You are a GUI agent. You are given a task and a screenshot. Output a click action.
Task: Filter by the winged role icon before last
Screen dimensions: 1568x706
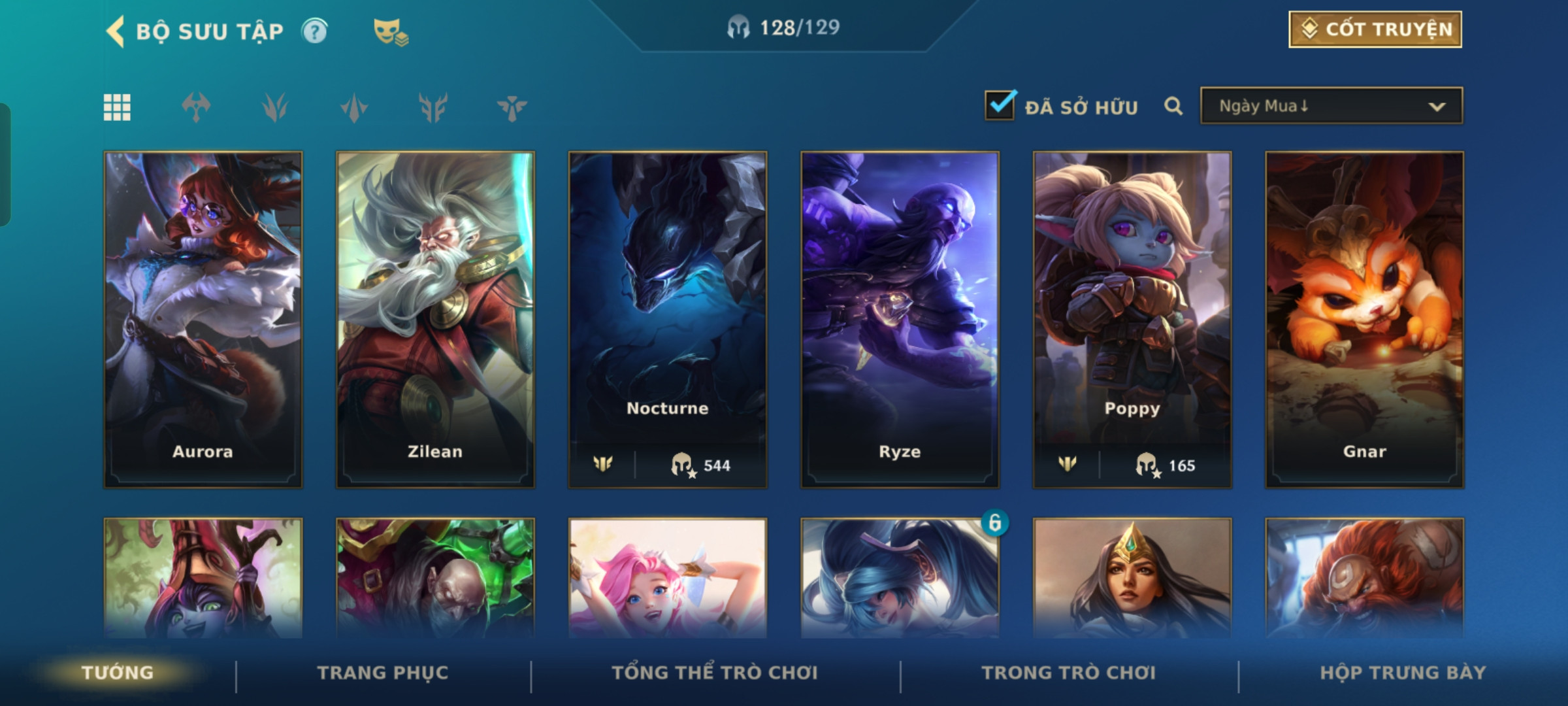click(x=433, y=107)
